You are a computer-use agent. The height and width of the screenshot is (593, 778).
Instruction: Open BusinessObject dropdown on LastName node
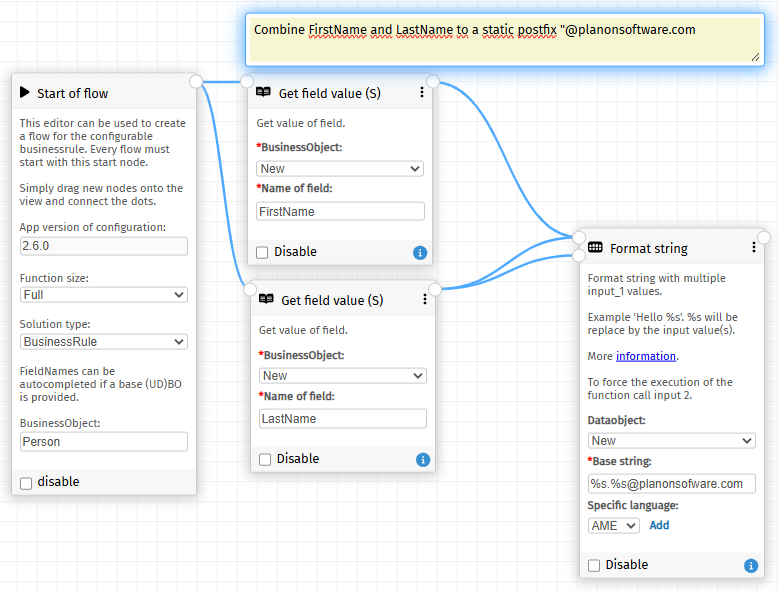tap(343, 376)
